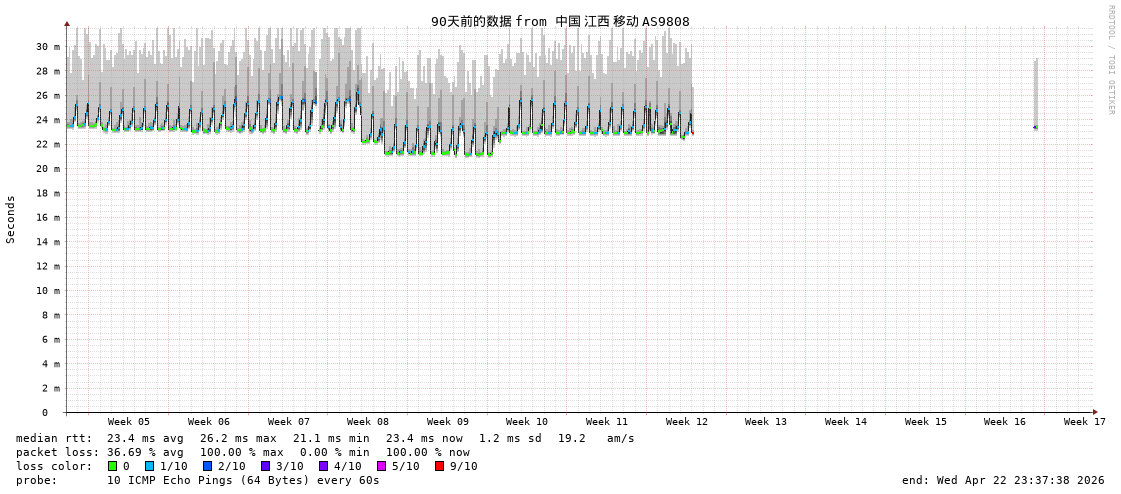Image resolution: width=1121 pixels, height=494 pixels.
Task: Select the blue 2/10 loss swatch
Action: [207, 466]
